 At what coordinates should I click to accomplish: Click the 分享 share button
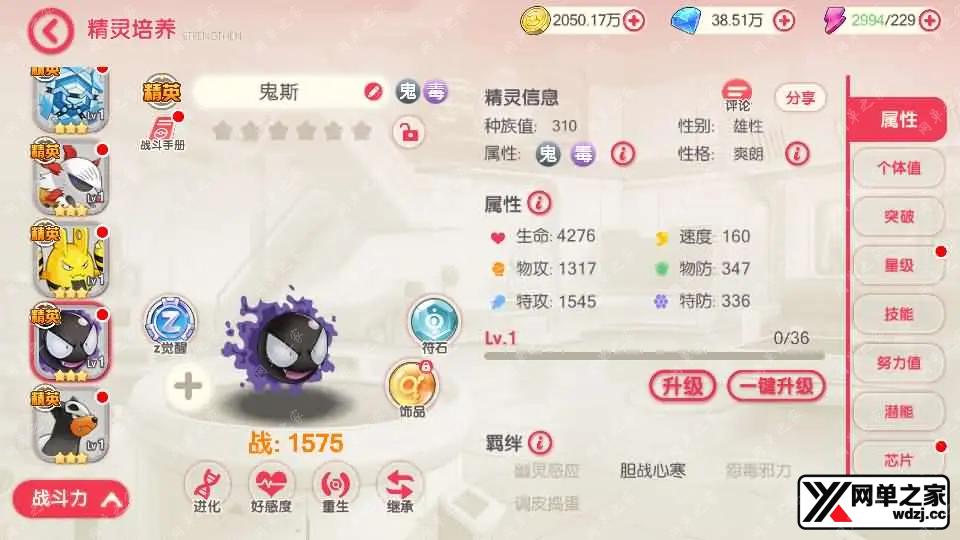(800, 98)
